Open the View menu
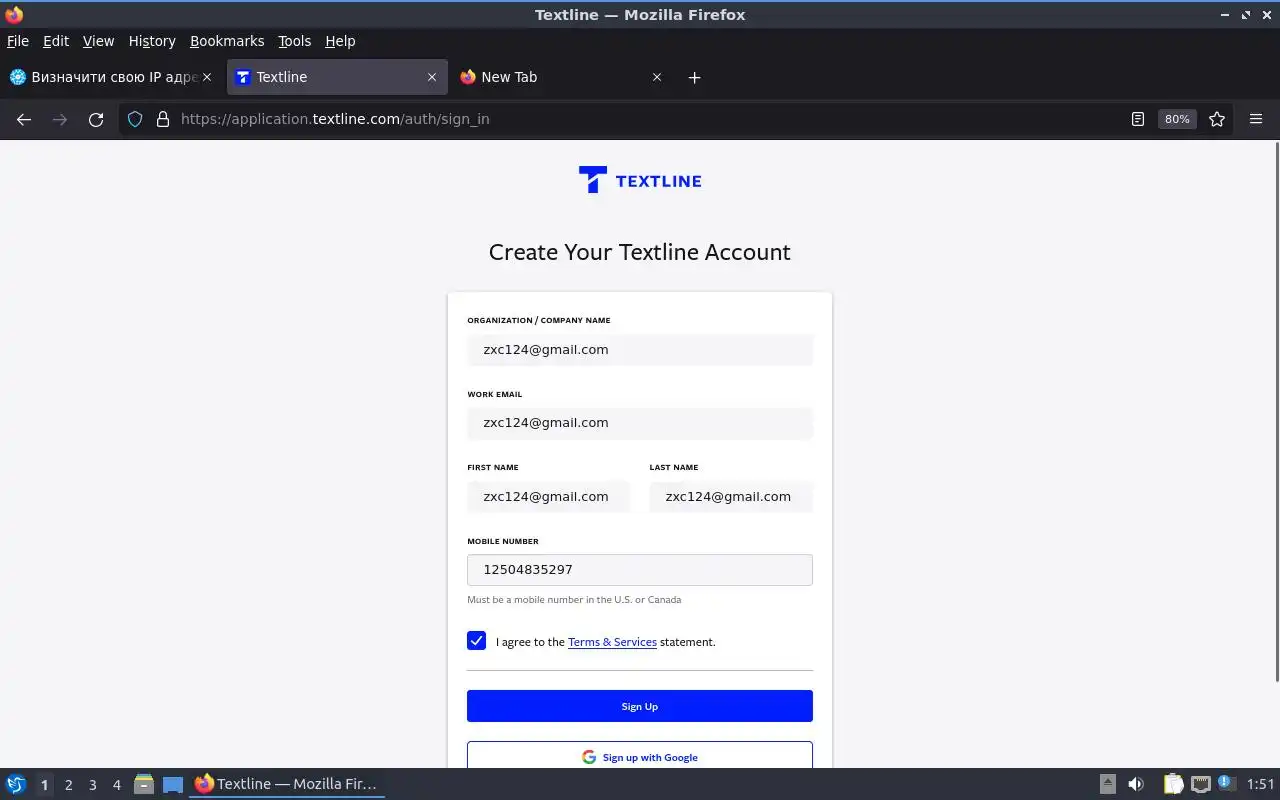This screenshot has width=1280, height=800. pos(98,41)
